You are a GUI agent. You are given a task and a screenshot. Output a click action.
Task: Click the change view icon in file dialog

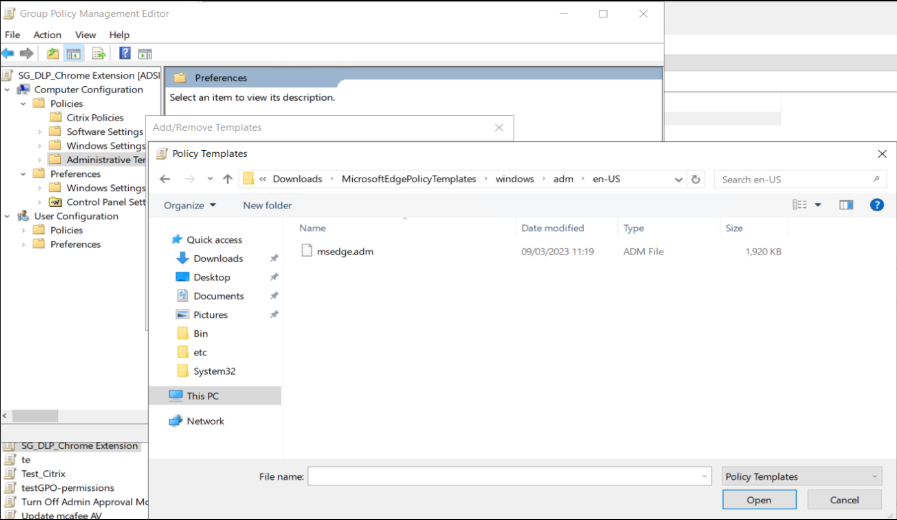tap(800, 205)
